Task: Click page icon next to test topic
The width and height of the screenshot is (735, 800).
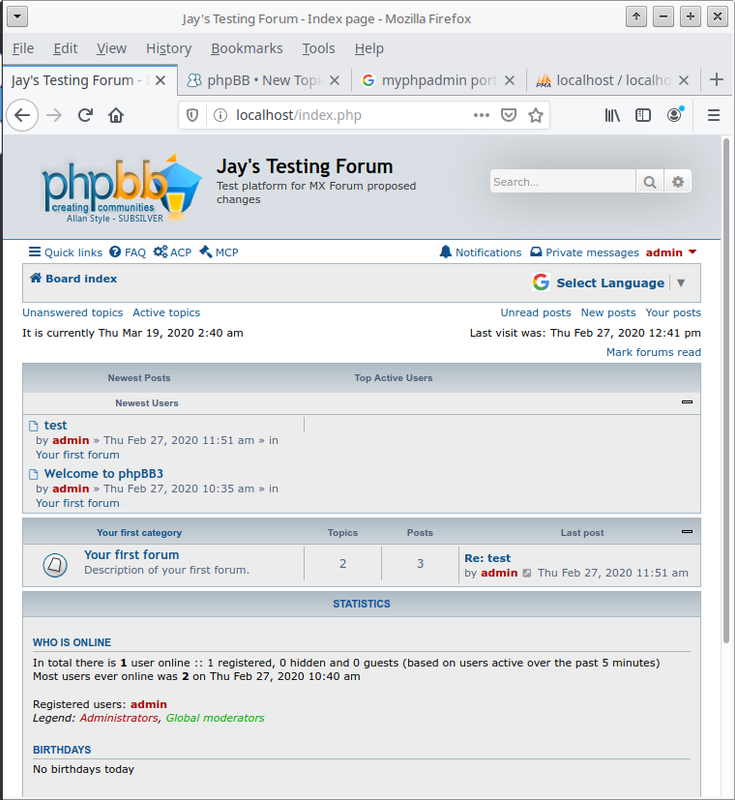Action: pyautogui.click(x=34, y=426)
